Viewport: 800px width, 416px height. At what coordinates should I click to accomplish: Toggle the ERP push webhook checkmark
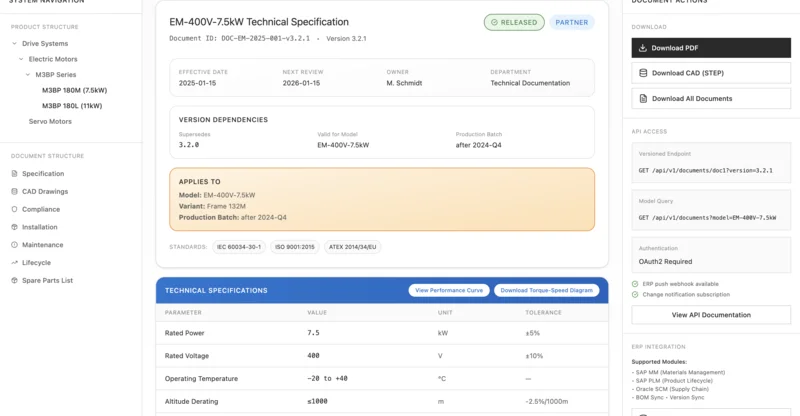pyautogui.click(x=635, y=284)
